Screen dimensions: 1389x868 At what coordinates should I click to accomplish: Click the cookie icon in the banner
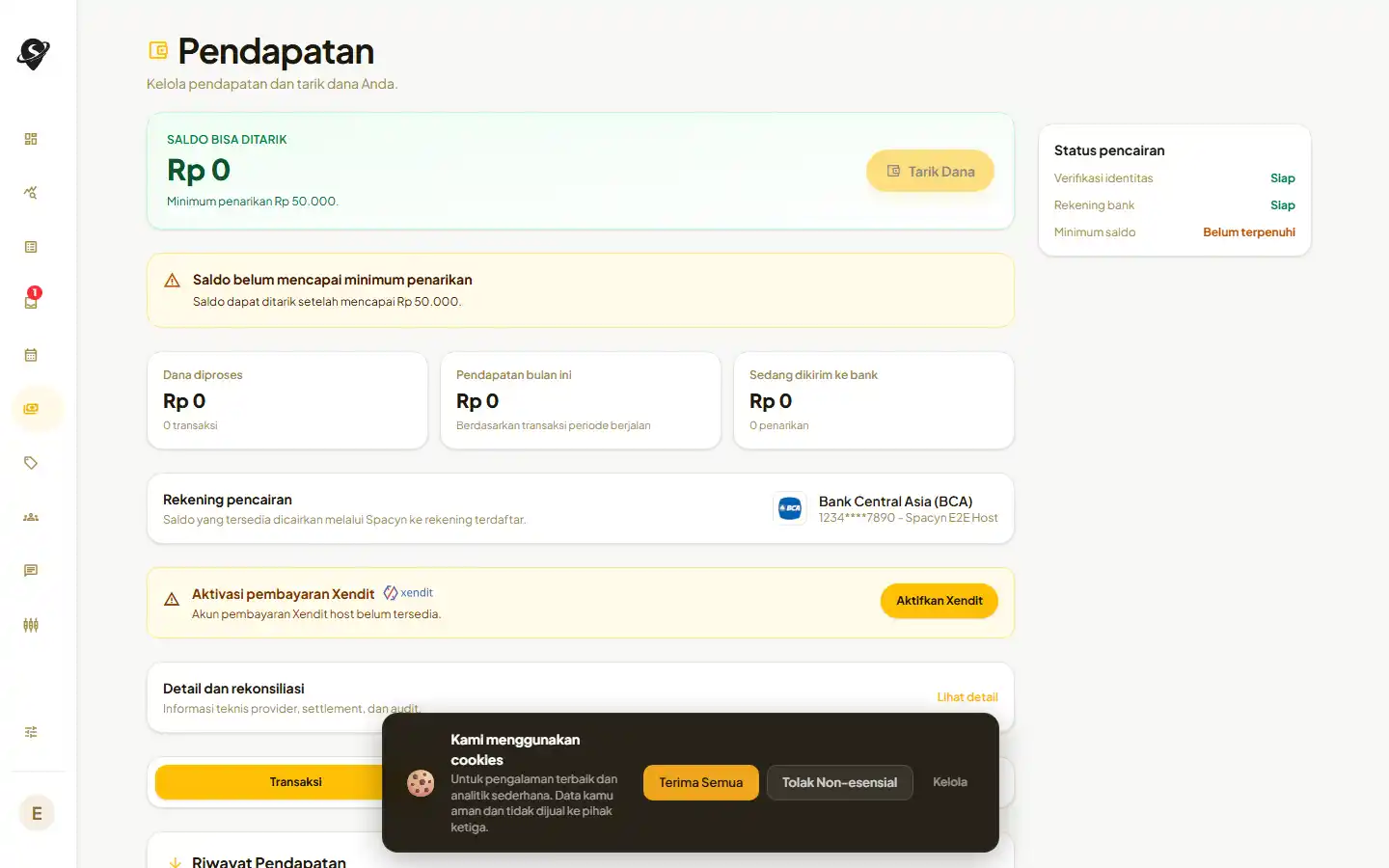click(x=421, y=782)
